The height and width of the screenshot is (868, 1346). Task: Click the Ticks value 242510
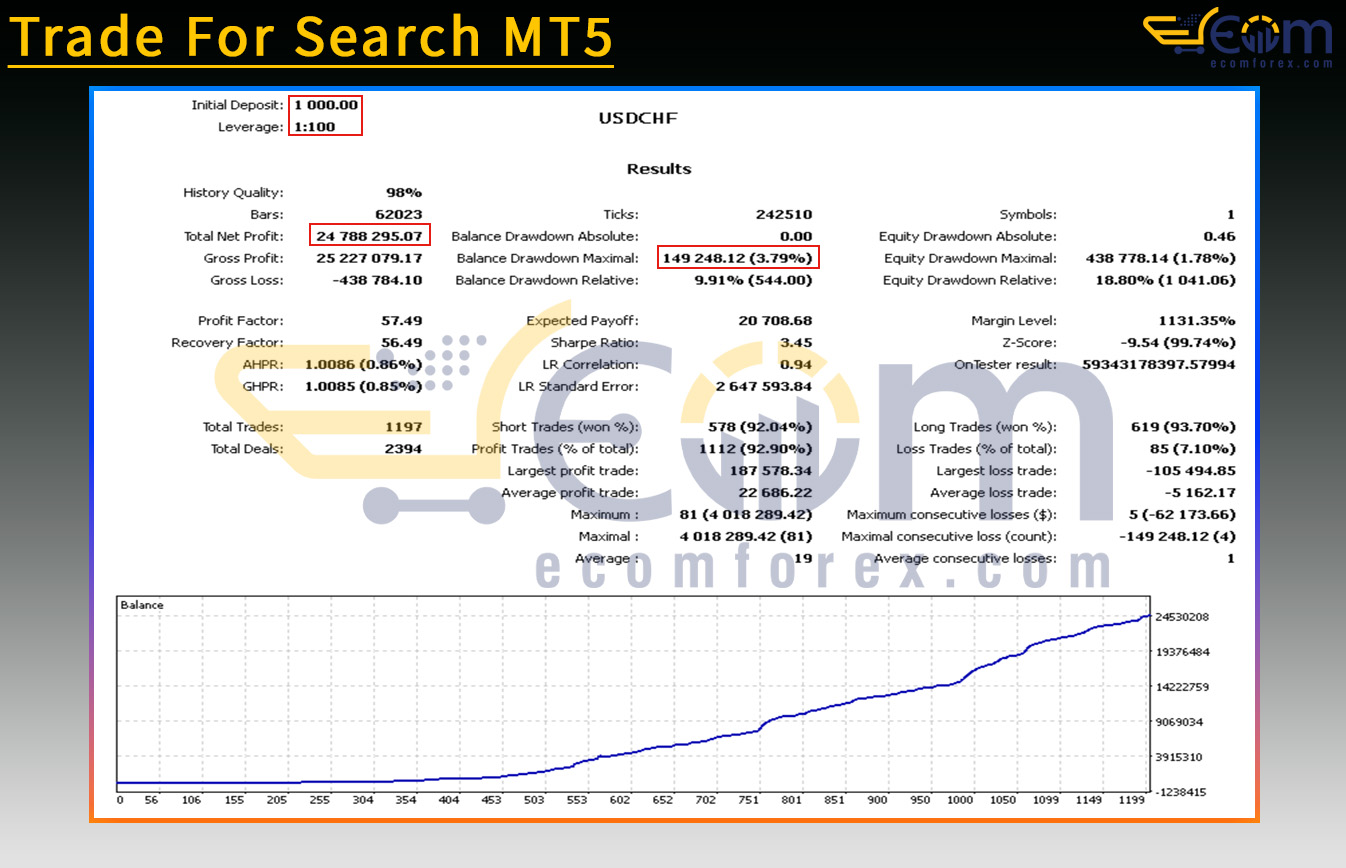(784, 215)
